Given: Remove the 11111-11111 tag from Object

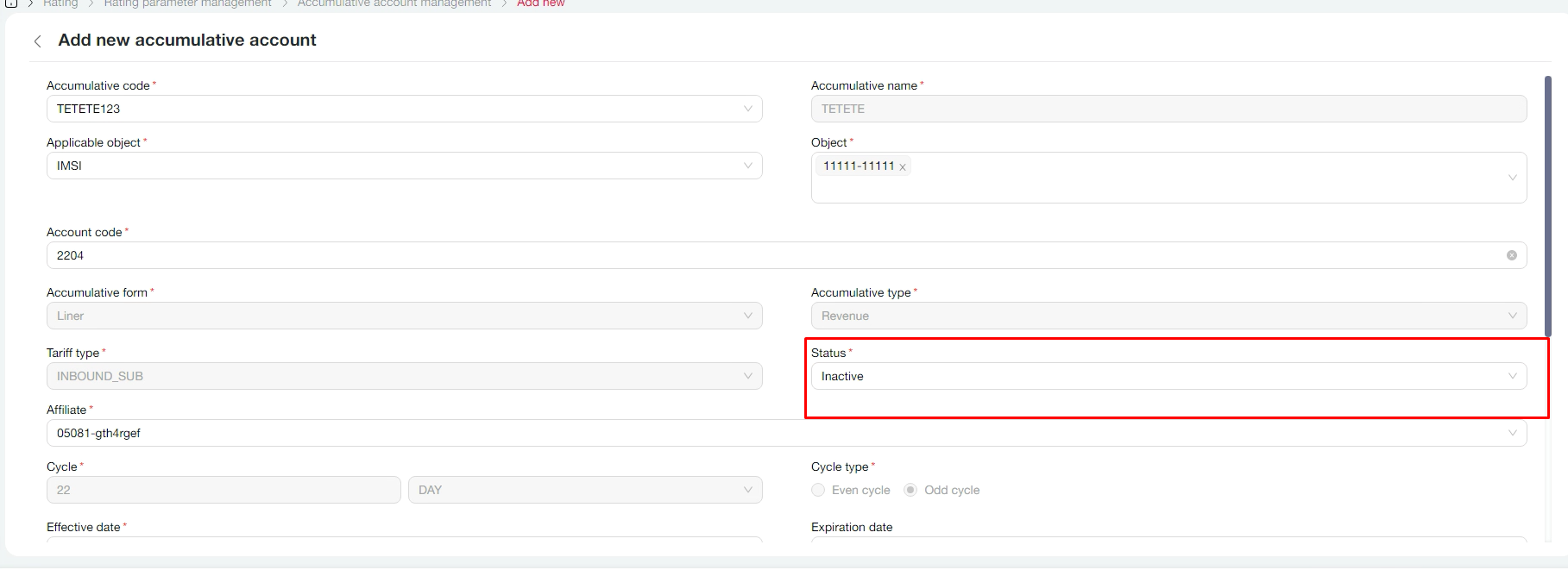Looking at the screenshot, I should (x=903, y=167).
